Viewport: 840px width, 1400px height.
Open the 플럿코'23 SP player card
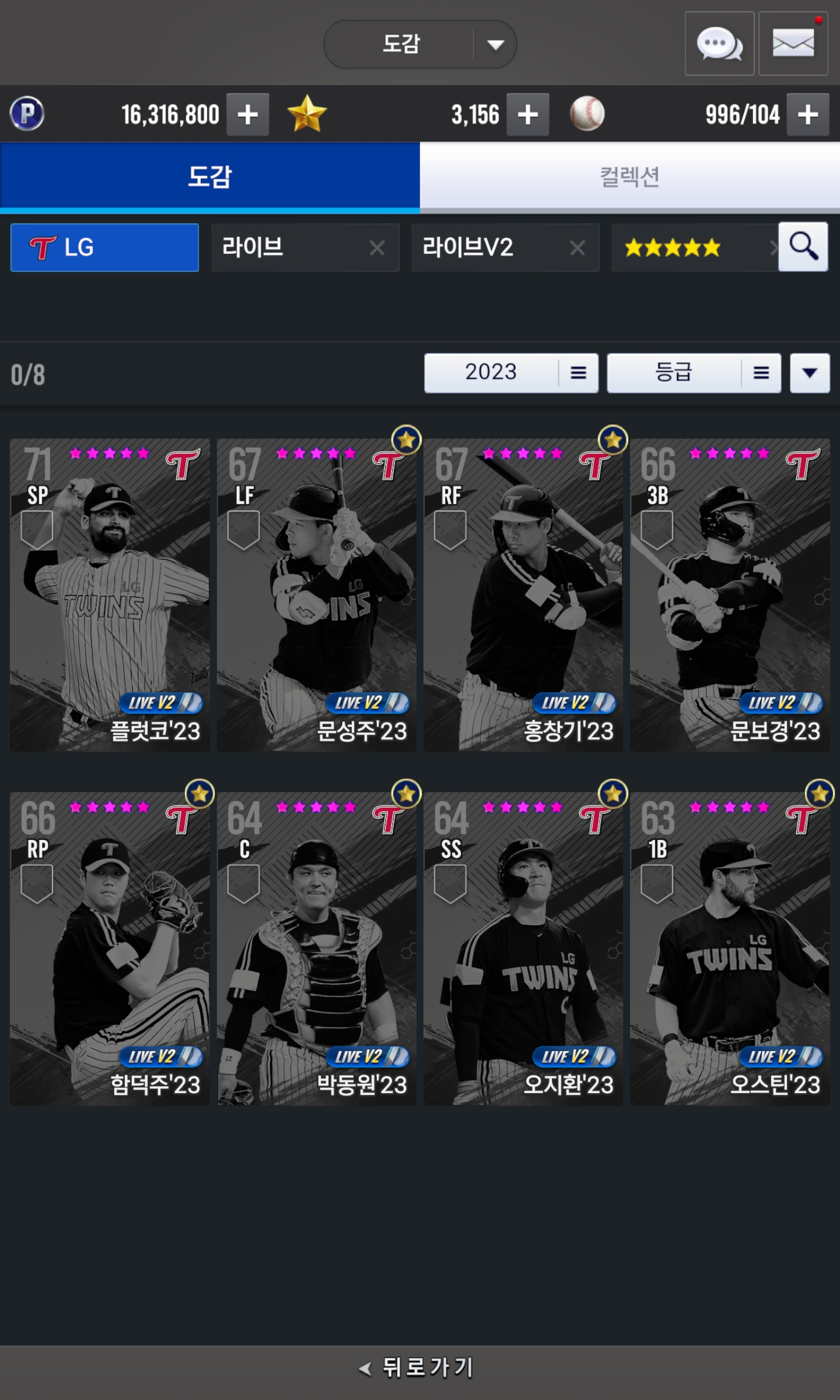click(x=110, y=596)
